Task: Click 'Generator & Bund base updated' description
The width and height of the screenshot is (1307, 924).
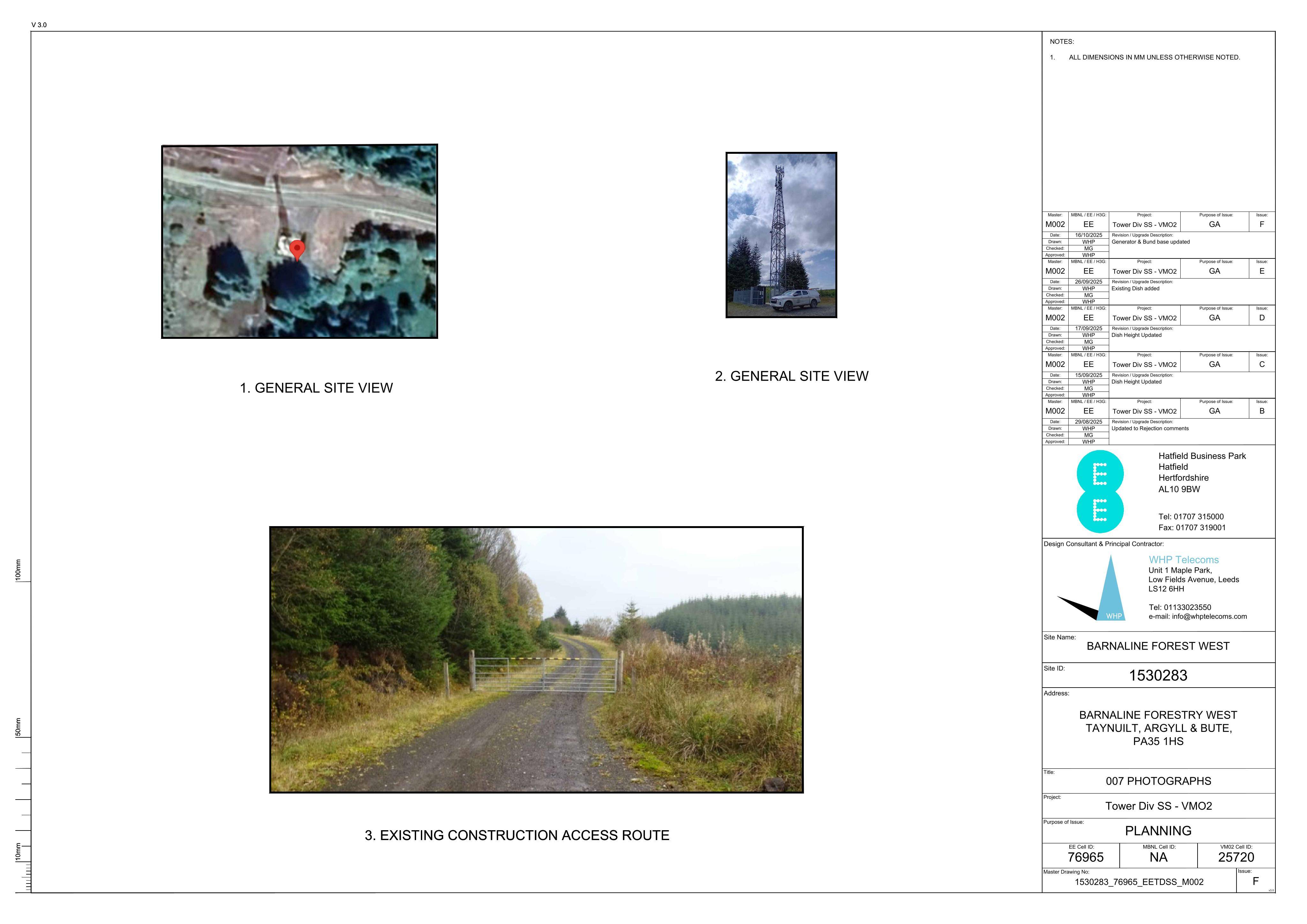Action: tap(1150, 242)
